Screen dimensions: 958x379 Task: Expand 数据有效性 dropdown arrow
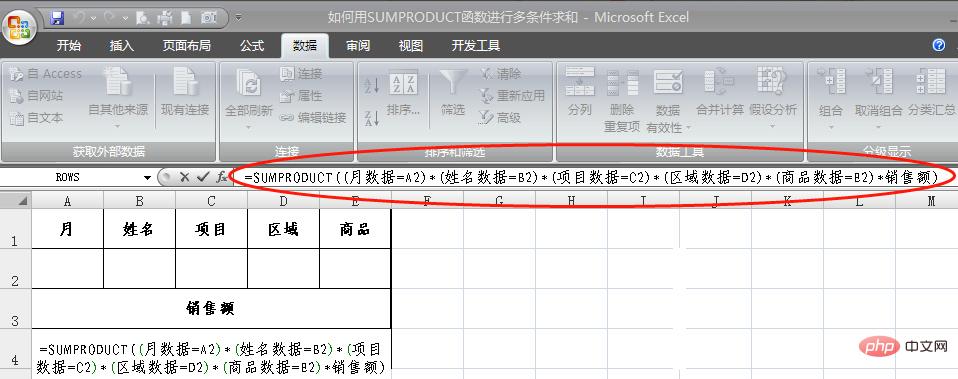click(x=688, y=127)
